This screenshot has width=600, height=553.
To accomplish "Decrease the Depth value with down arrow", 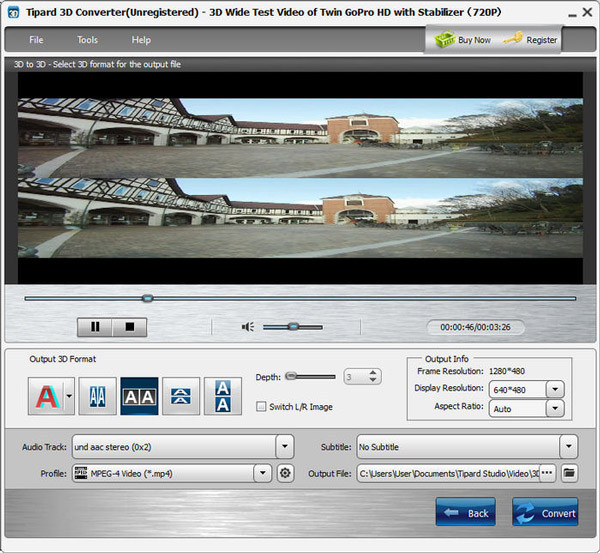I will 373,380.
